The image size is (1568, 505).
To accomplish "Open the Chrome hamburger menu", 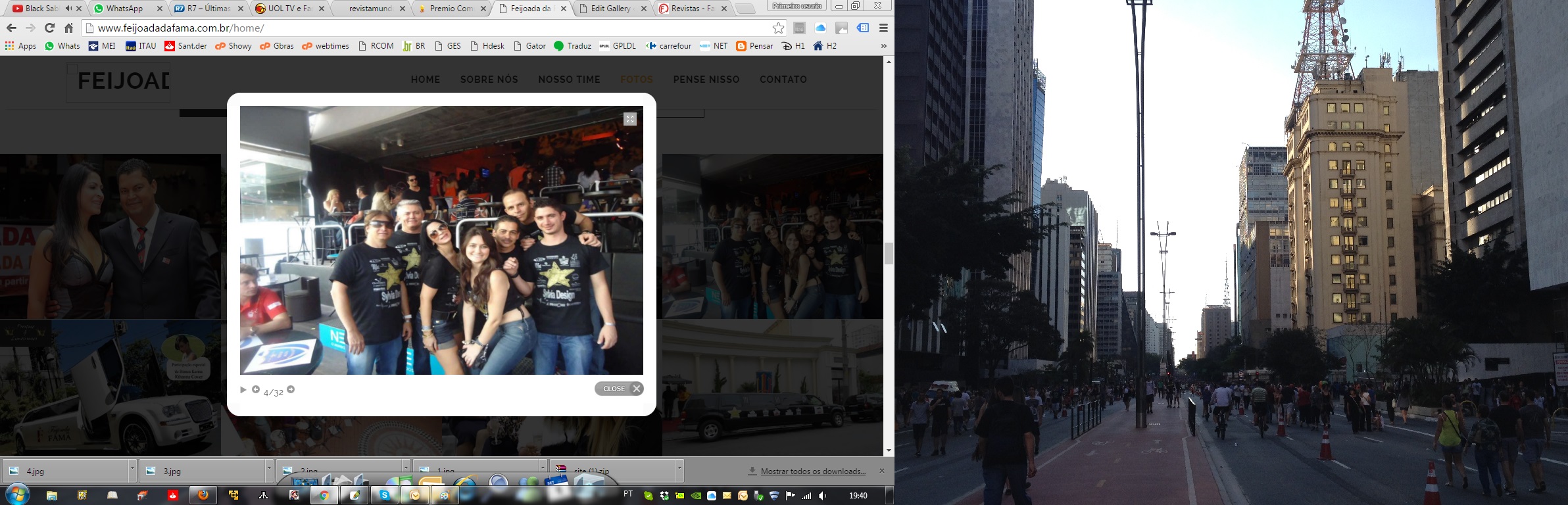I will coord(883,28).
